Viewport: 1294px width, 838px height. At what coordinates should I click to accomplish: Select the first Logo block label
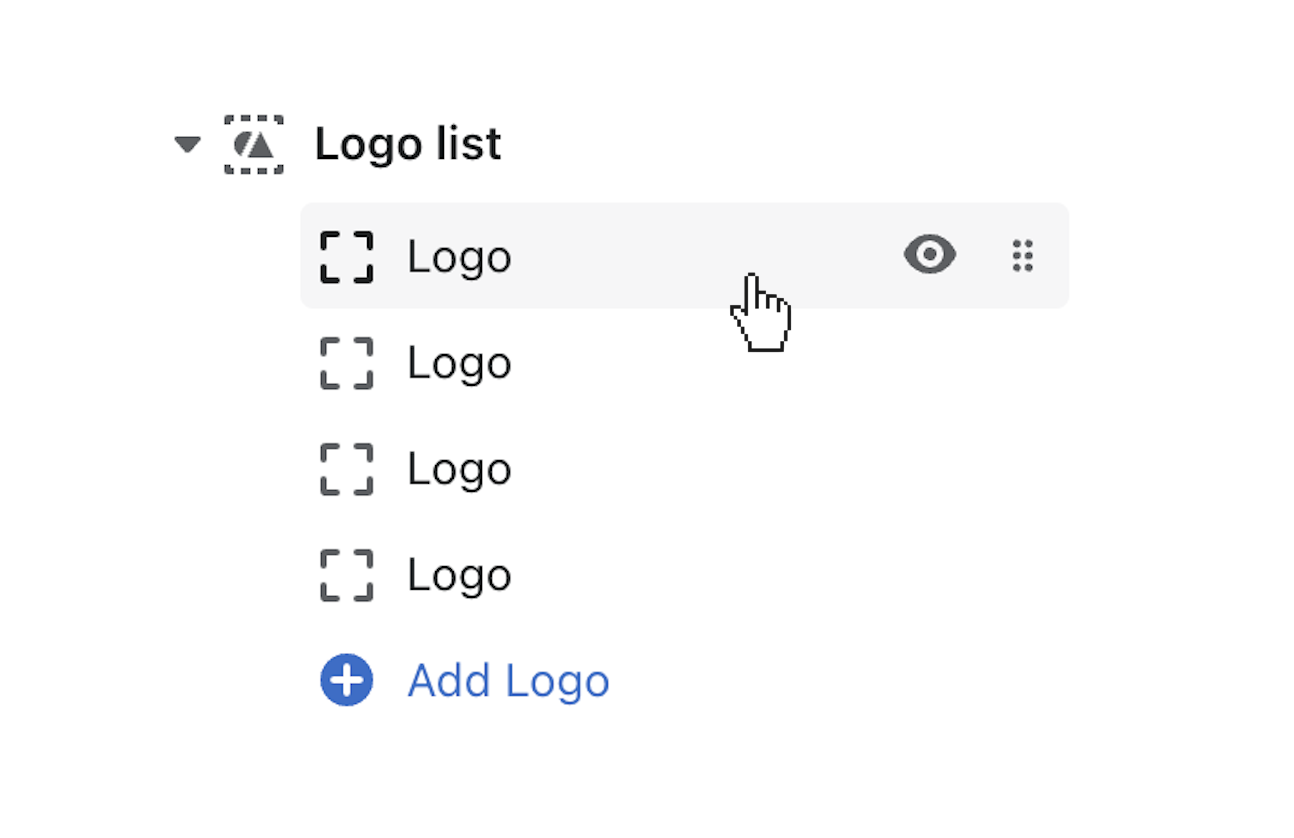[x=459, y=257]
